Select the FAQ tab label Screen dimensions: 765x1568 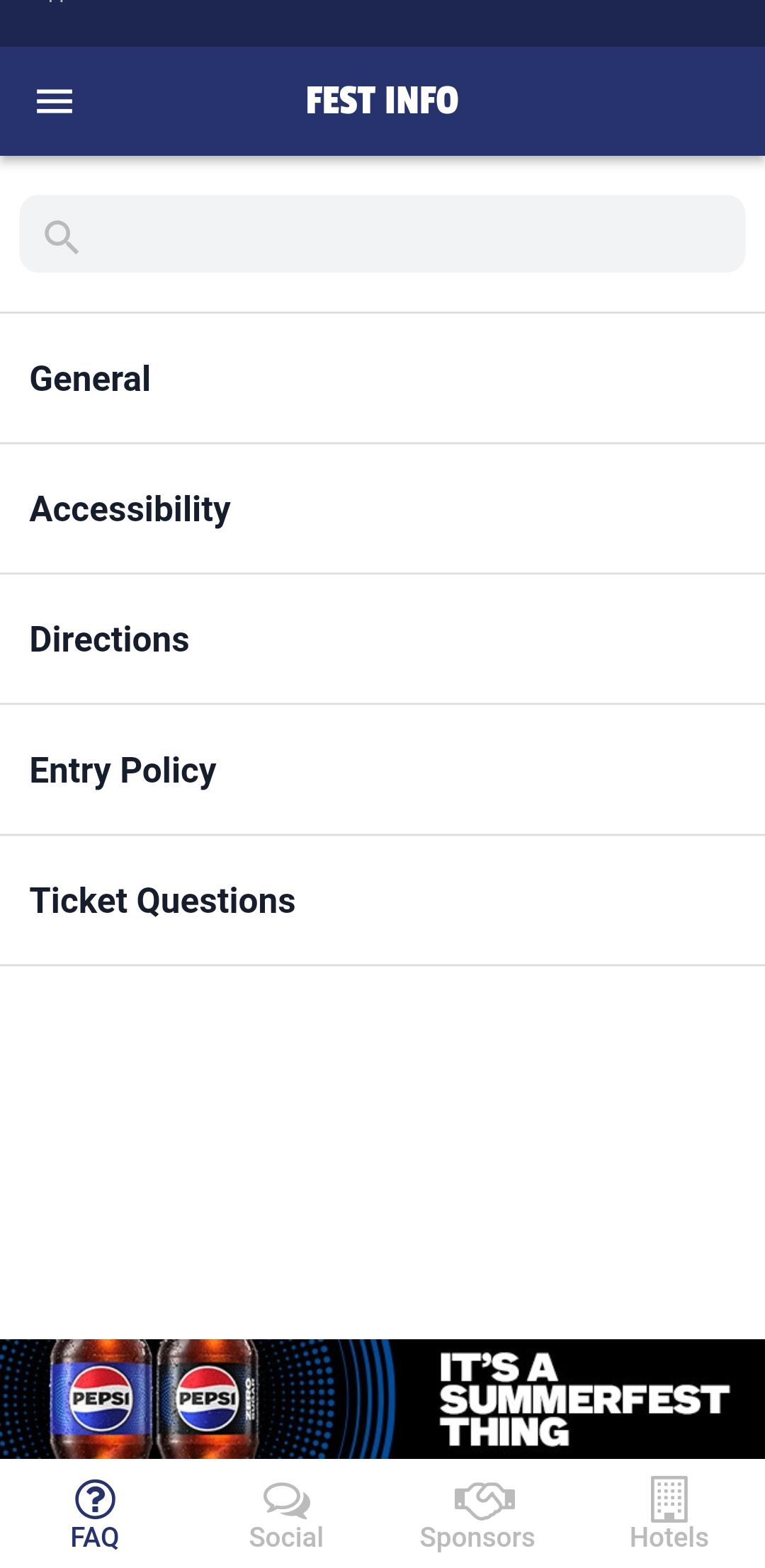[95, 1538]
